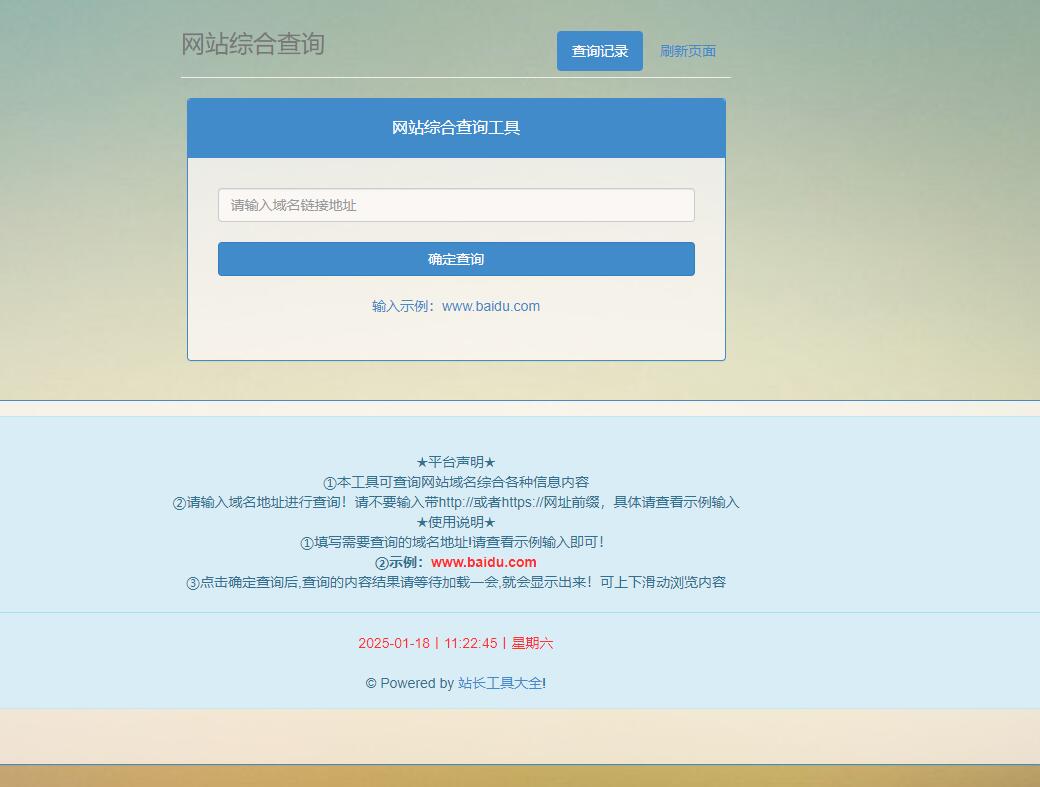Click the 网站综合查询工具 panel header
This screenshot has width=1040, height=787.
[x=455, y=128]
